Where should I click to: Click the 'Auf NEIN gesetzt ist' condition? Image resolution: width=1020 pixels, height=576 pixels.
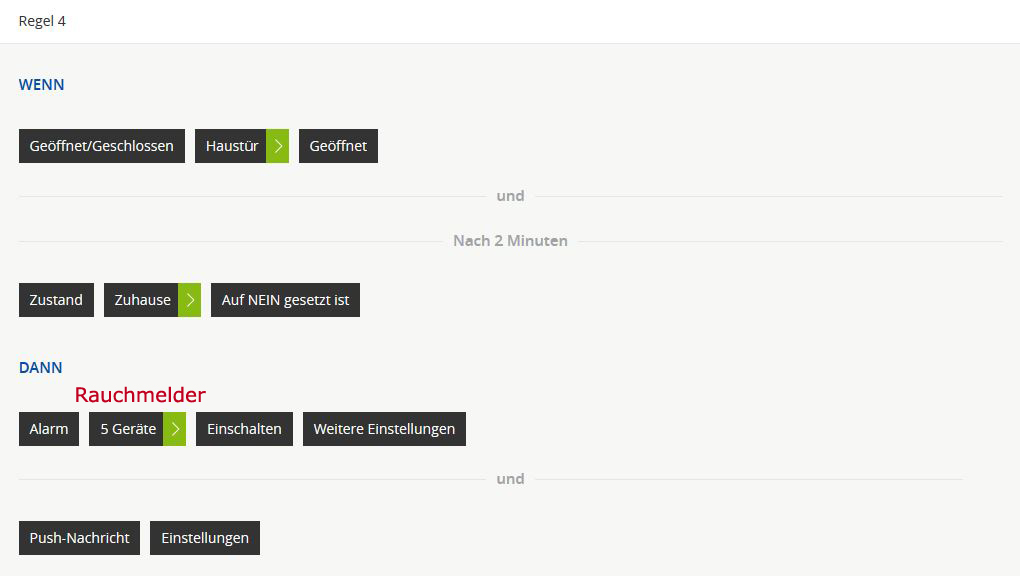point(285,300)
